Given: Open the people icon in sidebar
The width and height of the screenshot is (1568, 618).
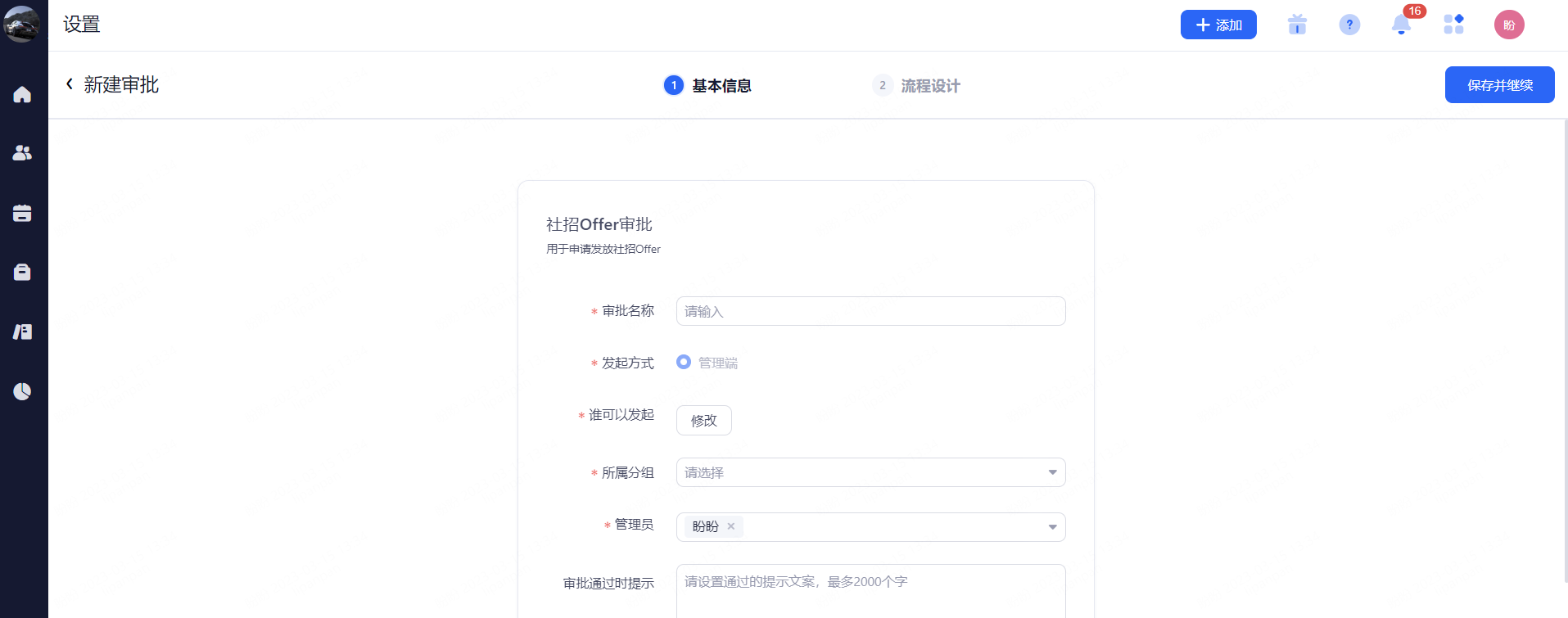Looking at the screenshot, I should pyautogui.click(x=22, y=153).
